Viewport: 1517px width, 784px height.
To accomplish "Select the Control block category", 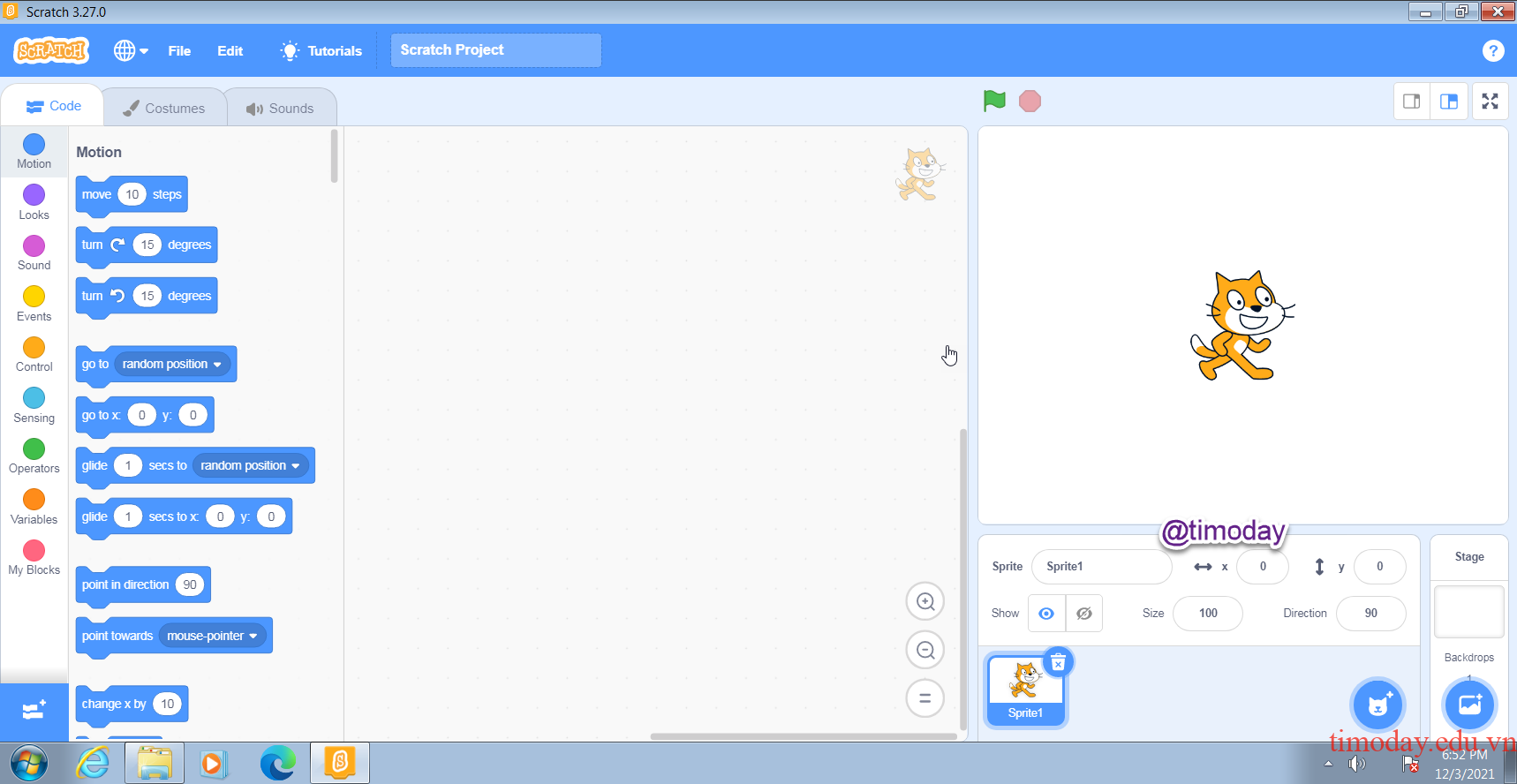I will (x=34, y=354).
